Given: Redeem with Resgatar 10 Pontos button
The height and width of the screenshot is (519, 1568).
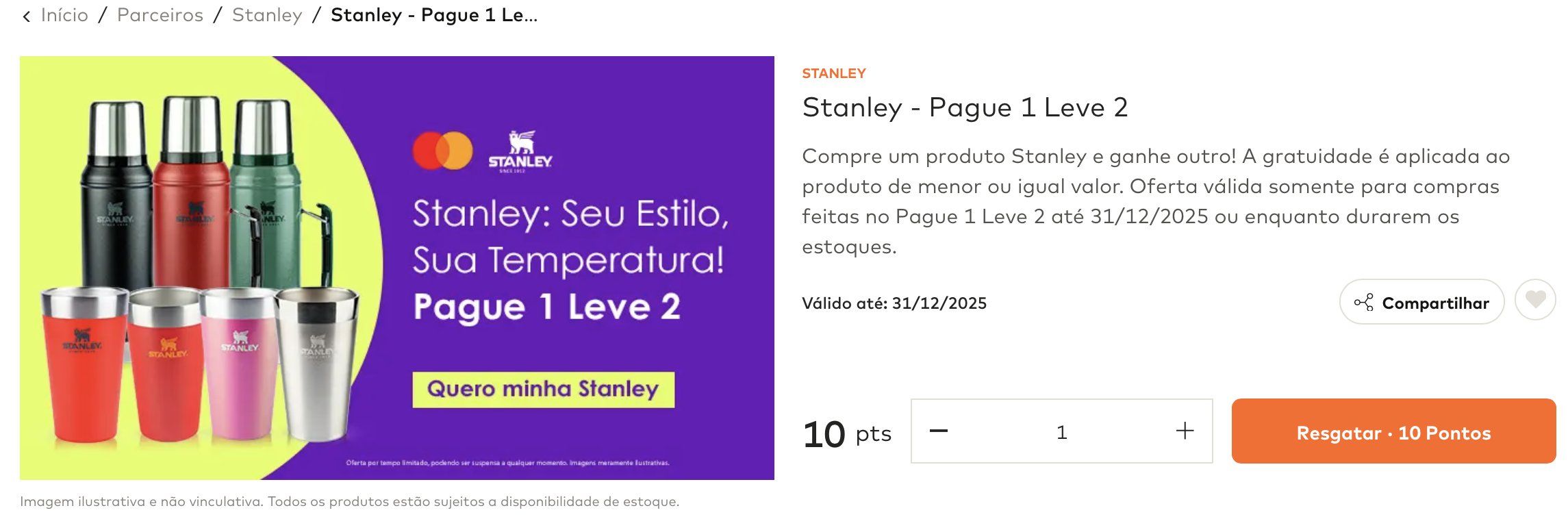Looking at the screenshot, I should [1393, 431].
